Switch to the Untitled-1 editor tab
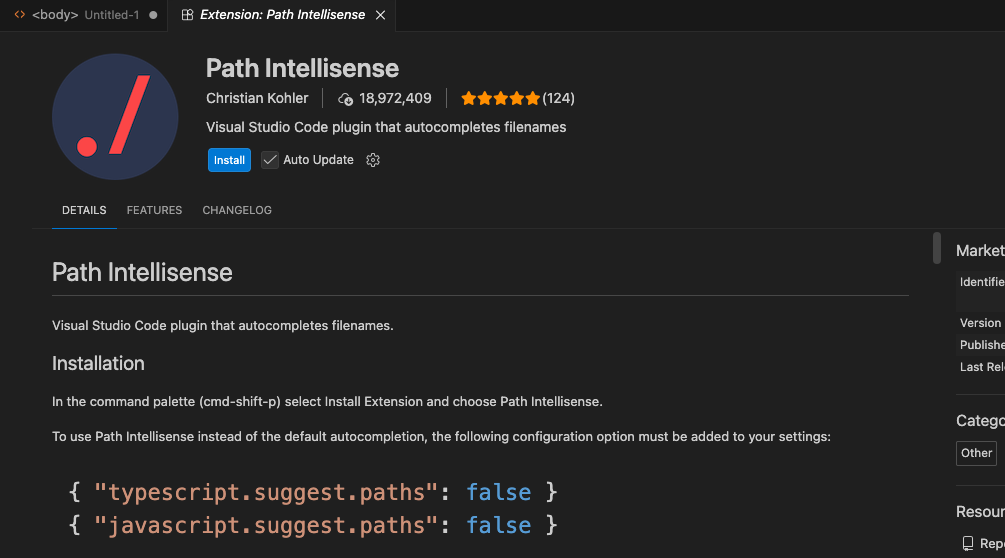The width and height of the screenshot is (1005, 558). coord(85,15)
